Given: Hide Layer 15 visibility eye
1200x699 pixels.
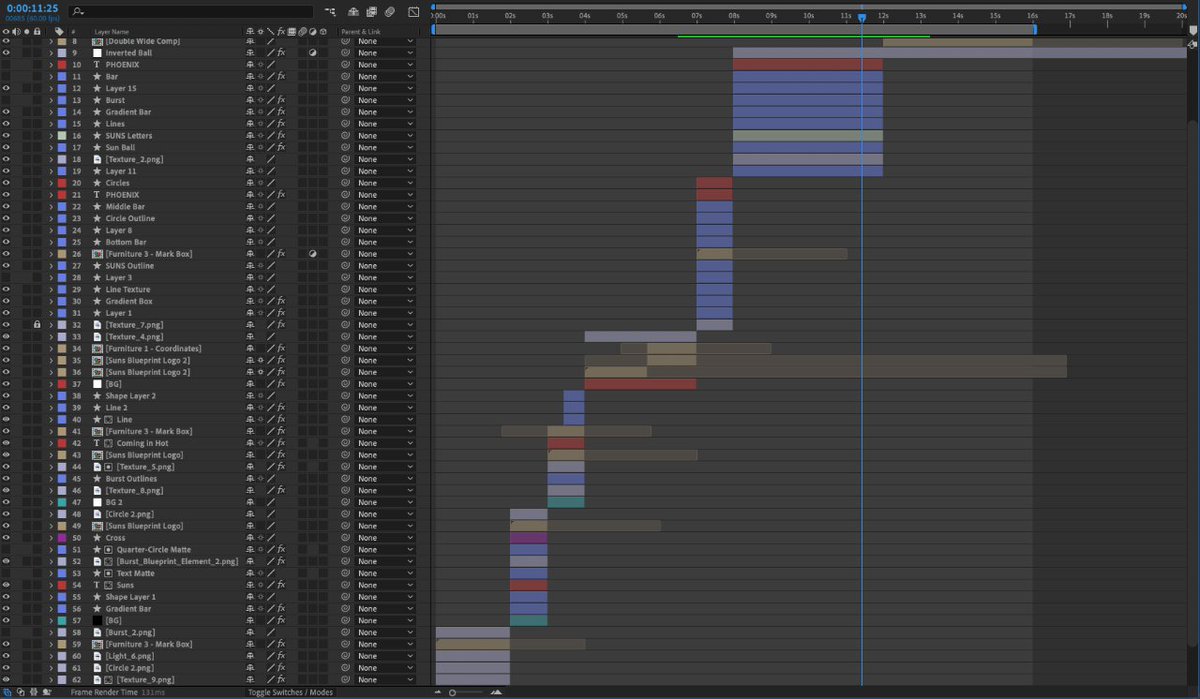Looking at the screenshot, I should click(x=6, y=88).
